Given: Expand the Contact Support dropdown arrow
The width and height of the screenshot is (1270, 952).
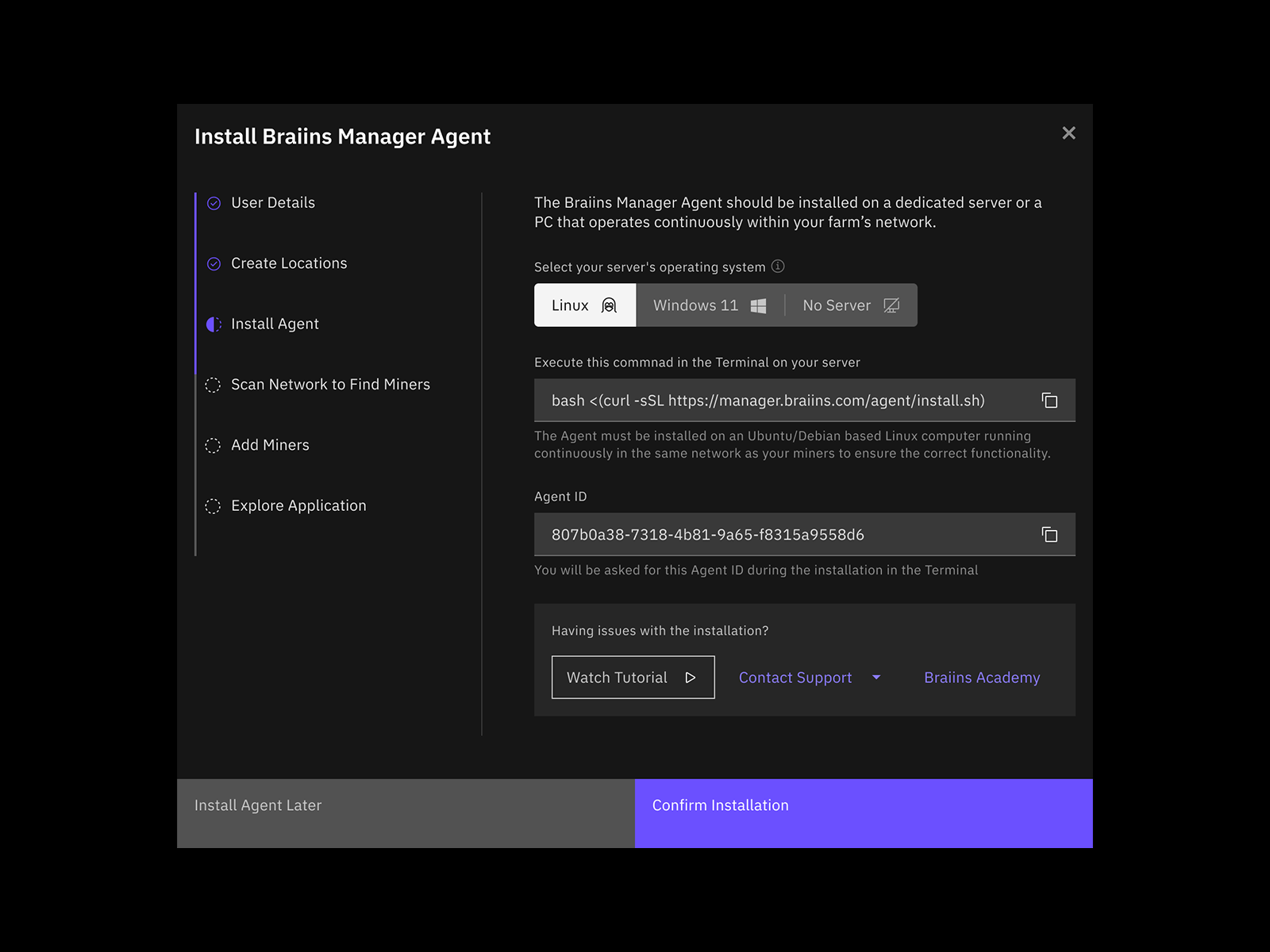Looking at the screenshot, I should pyautogui.click(x=876, y=678).
